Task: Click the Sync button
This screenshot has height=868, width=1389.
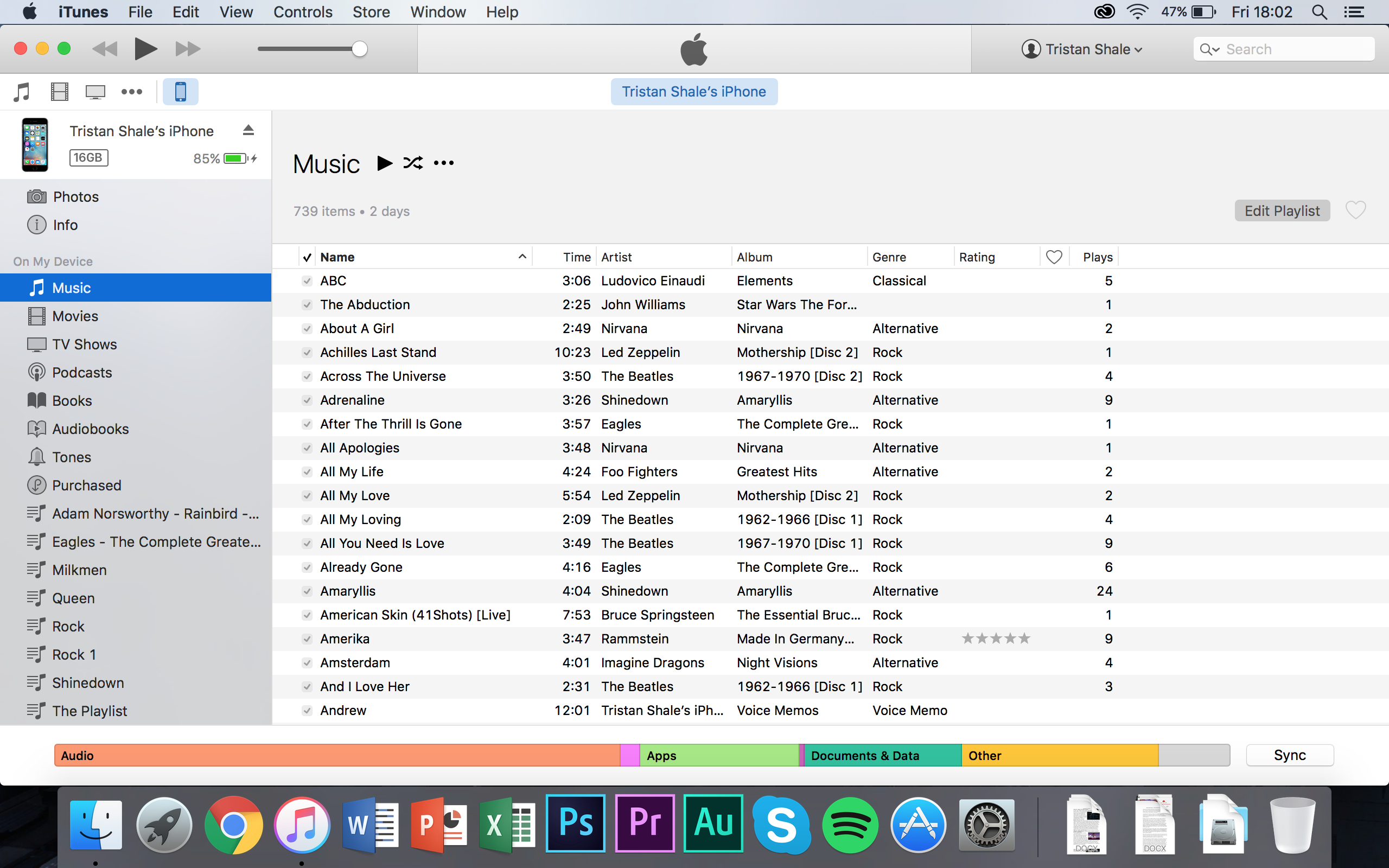Action: pos(1290,755)
